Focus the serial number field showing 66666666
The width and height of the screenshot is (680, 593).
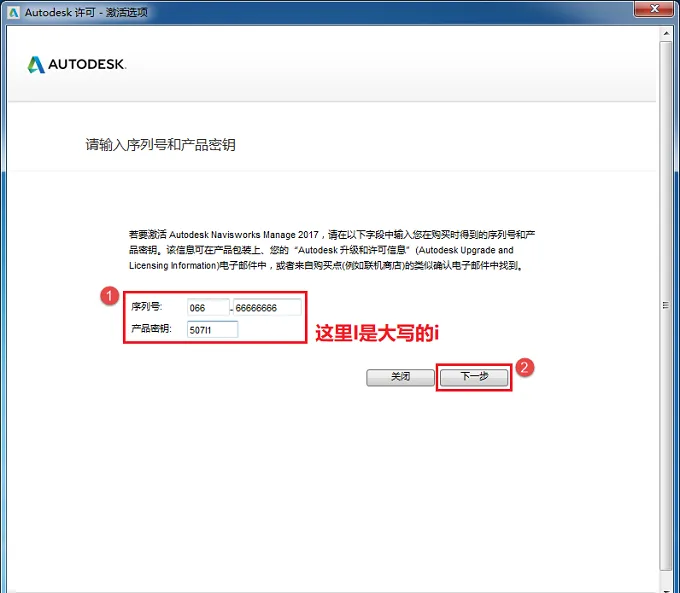pyautogui.click(x=267, y=308)
